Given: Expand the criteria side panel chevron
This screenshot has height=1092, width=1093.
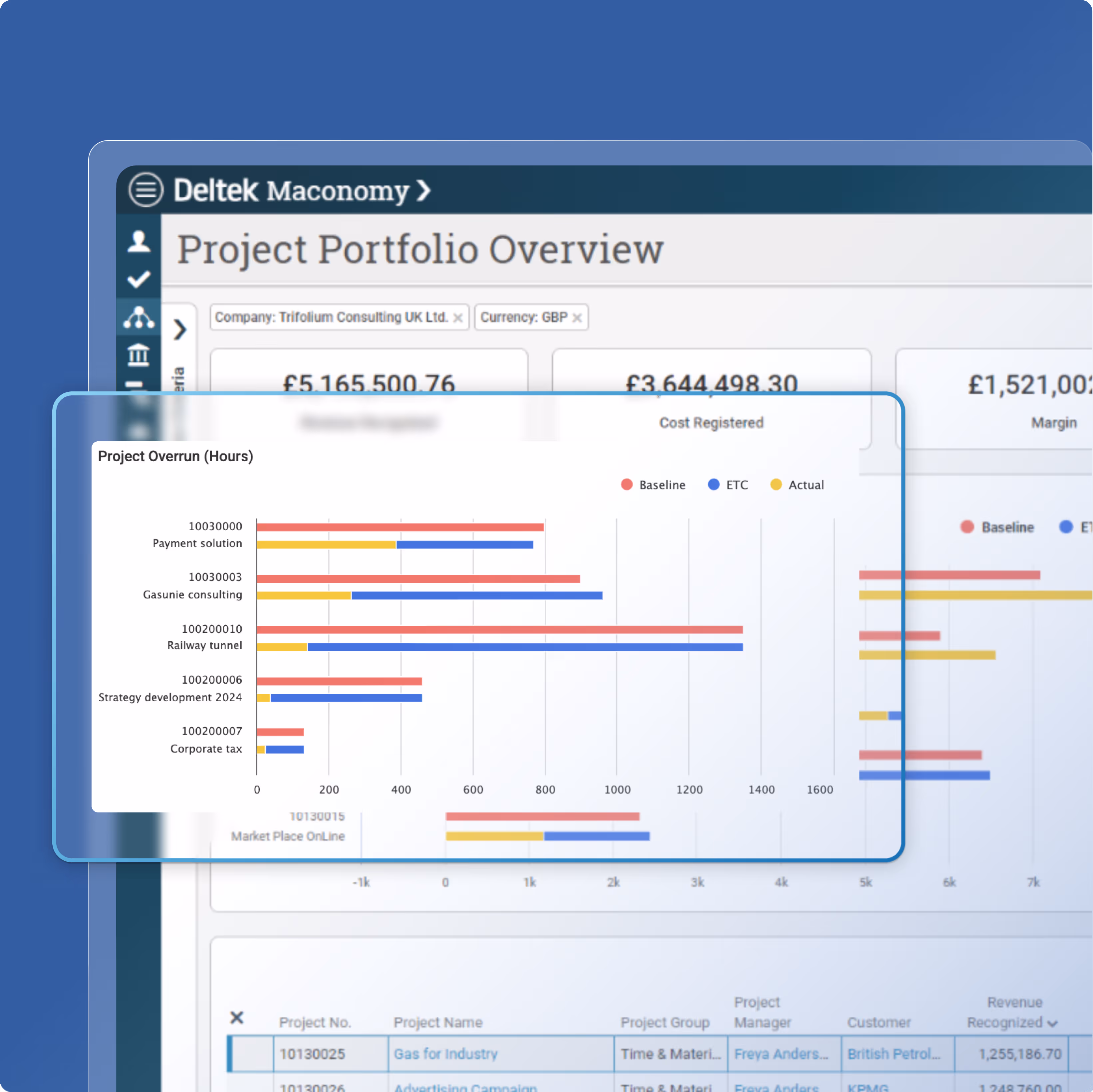Looking at the screenshot, I should [180, 329].
